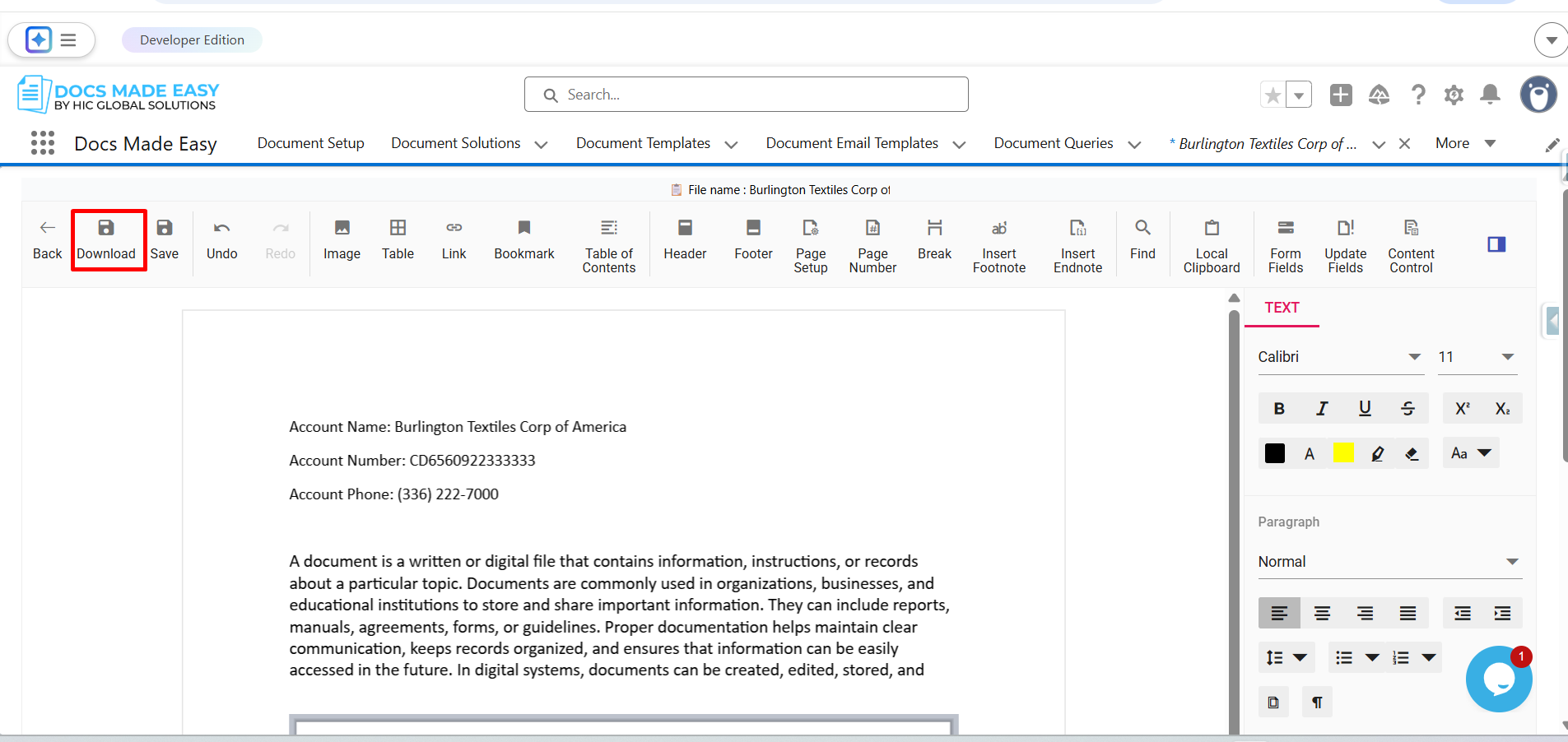
Task: Click the Download toolbar icon
Action: [x=106, y=239]
